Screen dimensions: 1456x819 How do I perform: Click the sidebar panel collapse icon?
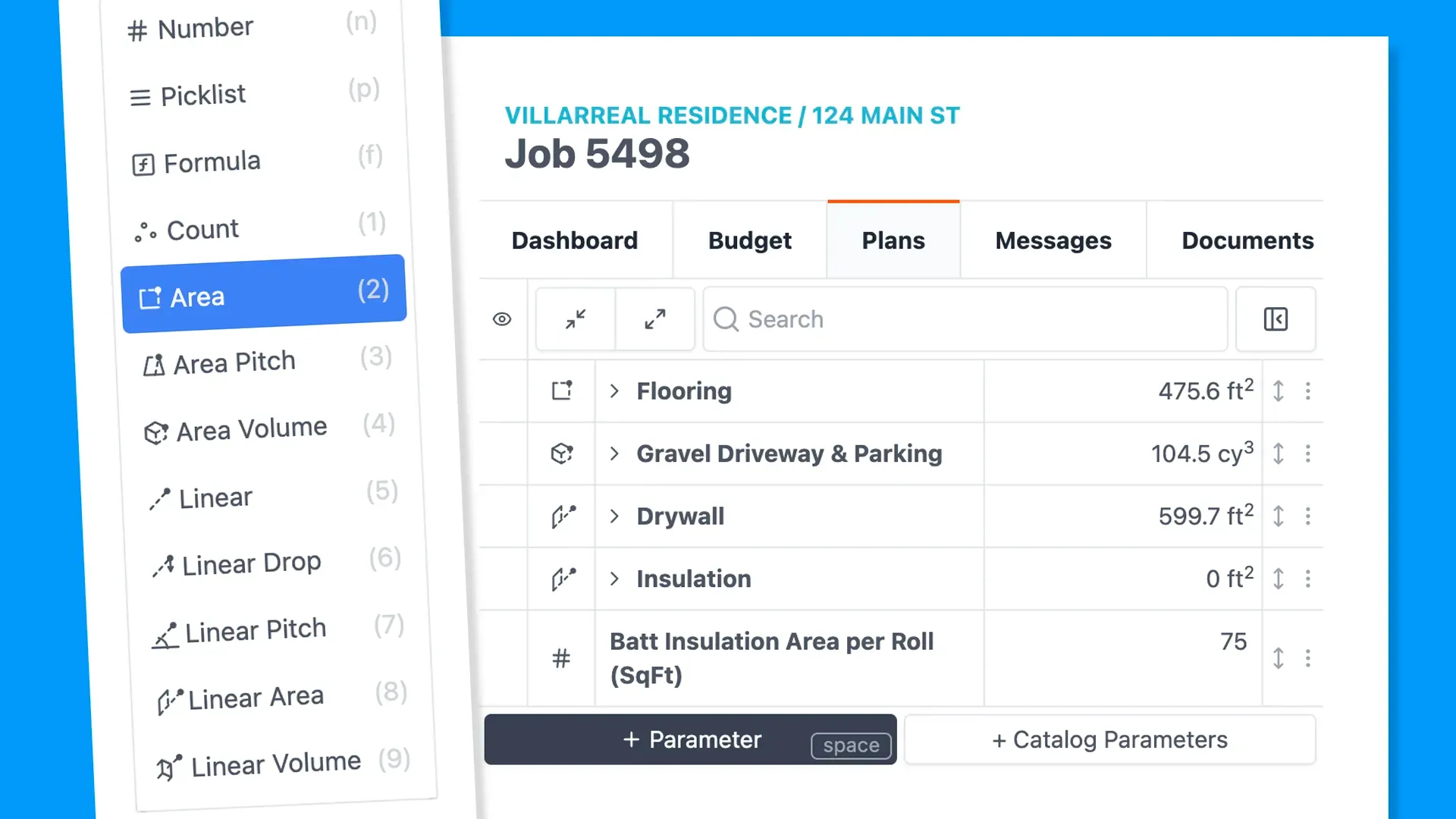pos(1276,319)
